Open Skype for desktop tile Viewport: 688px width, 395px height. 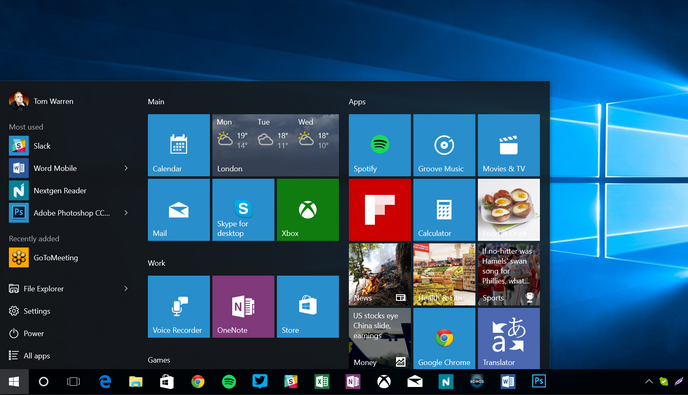(243, 210)
